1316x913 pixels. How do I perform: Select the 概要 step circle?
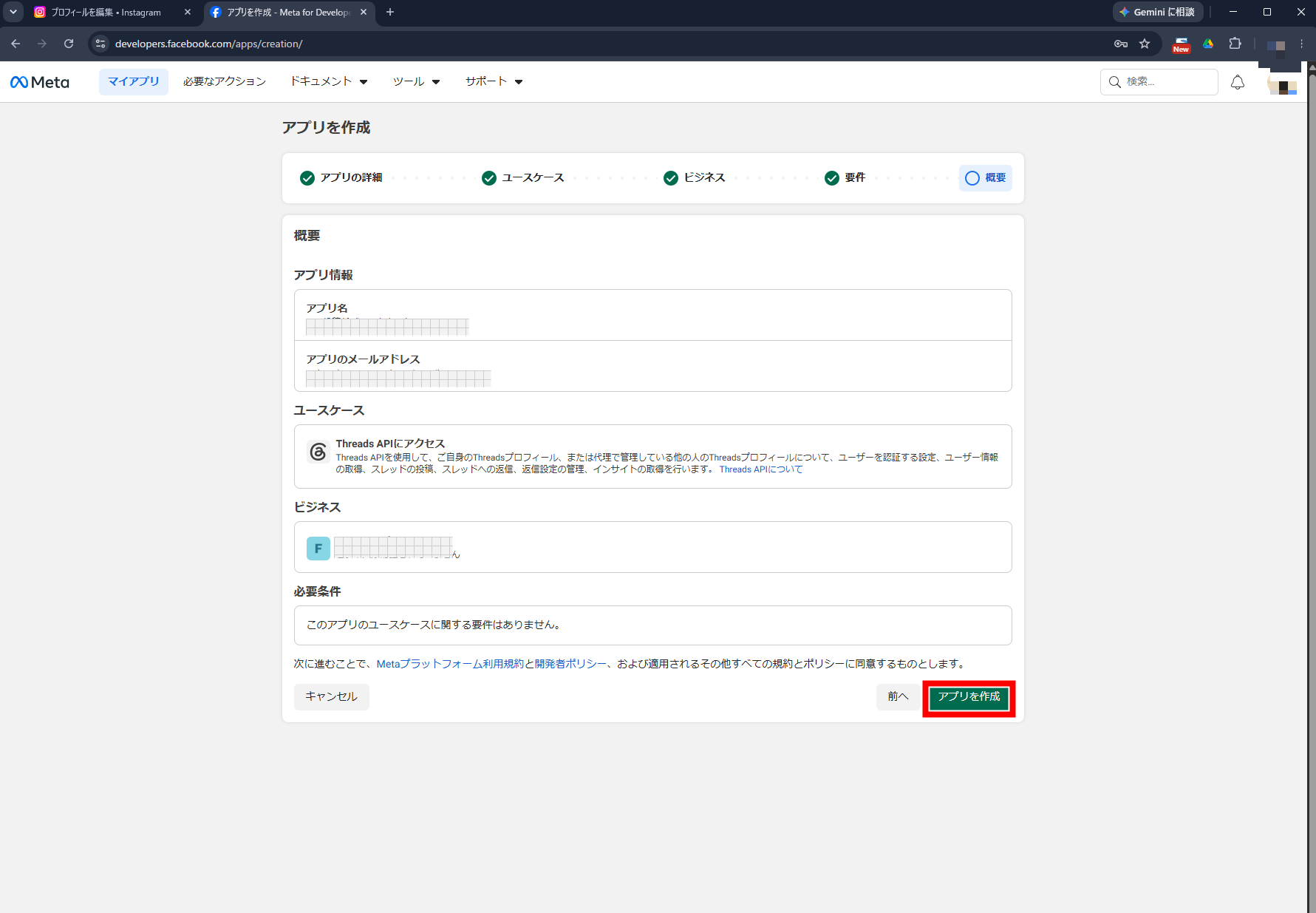972,178
